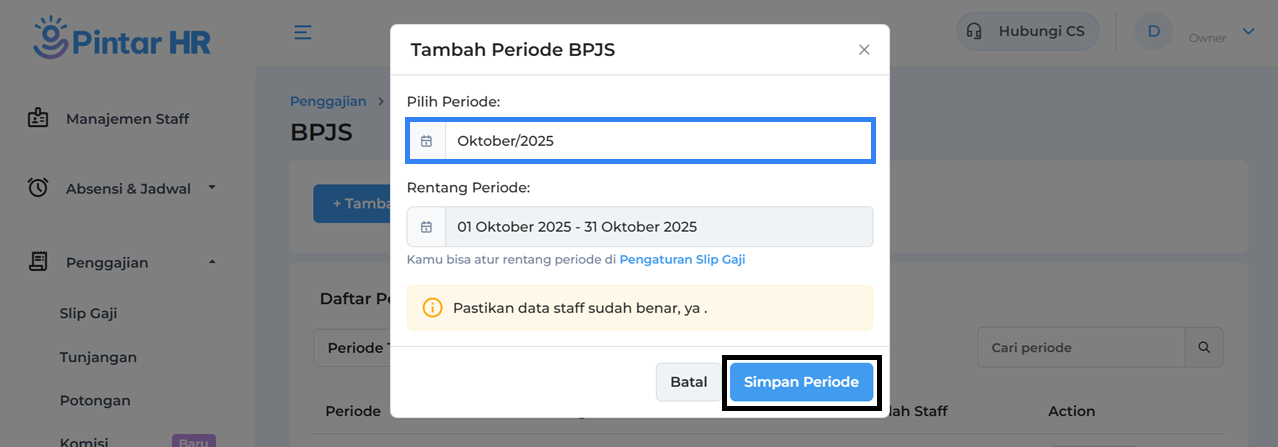Open Slip Gaji submenu item

pyautogui.click(x=88, y=313)
